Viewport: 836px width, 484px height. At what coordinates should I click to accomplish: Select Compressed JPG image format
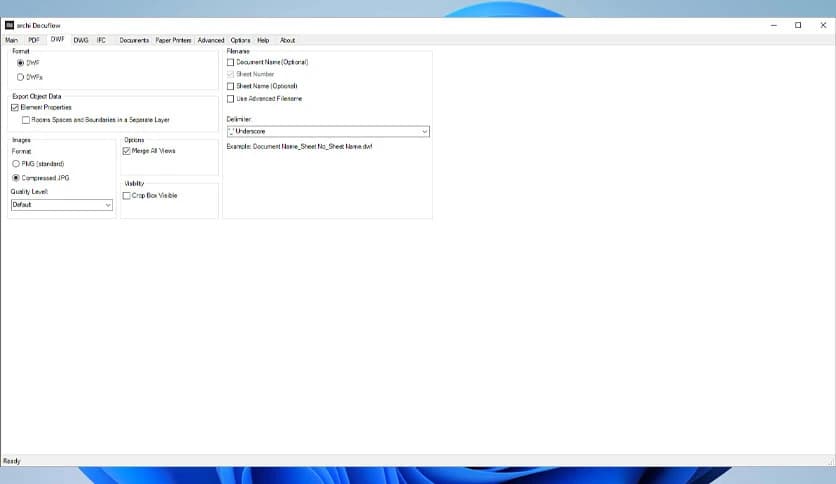16,178
